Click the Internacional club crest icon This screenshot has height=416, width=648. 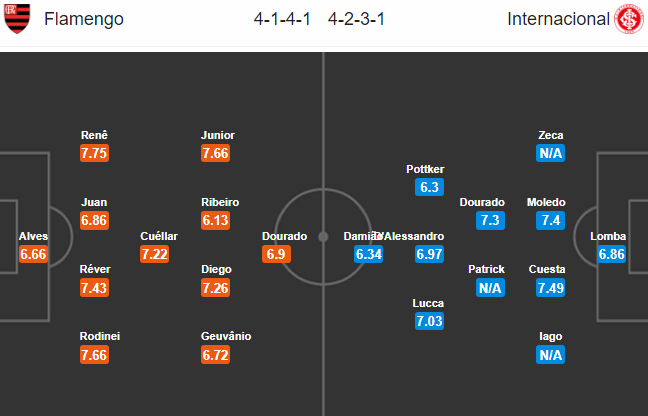pyautogui.click(x=629, y=19)
